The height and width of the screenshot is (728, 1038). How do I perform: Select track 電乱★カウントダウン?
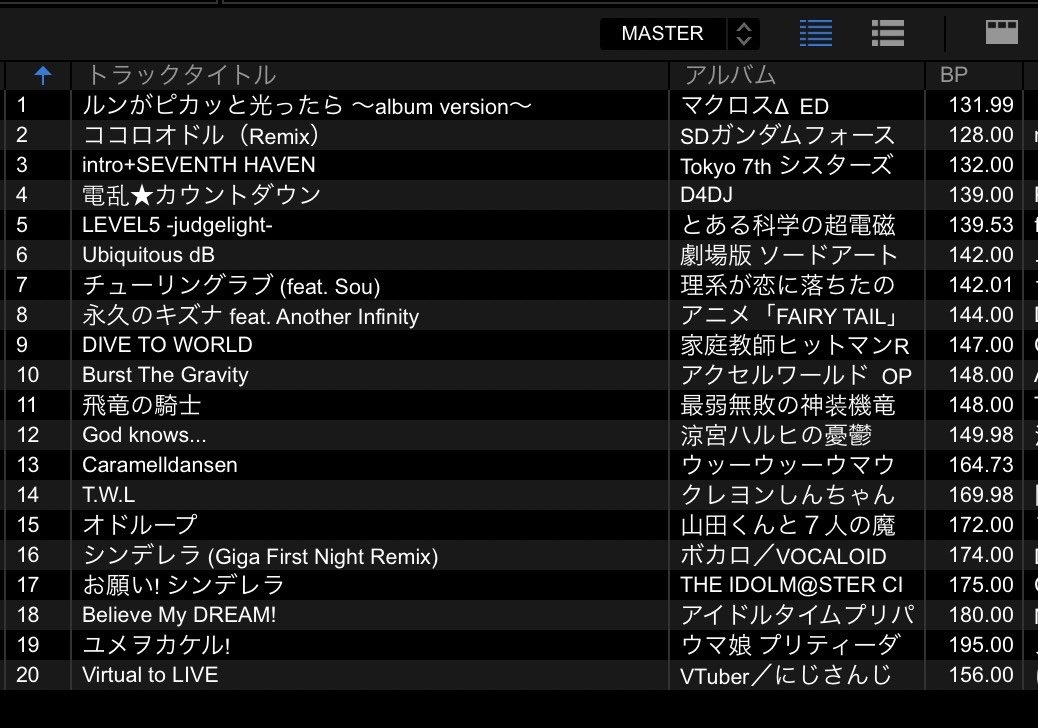(201, 195)
